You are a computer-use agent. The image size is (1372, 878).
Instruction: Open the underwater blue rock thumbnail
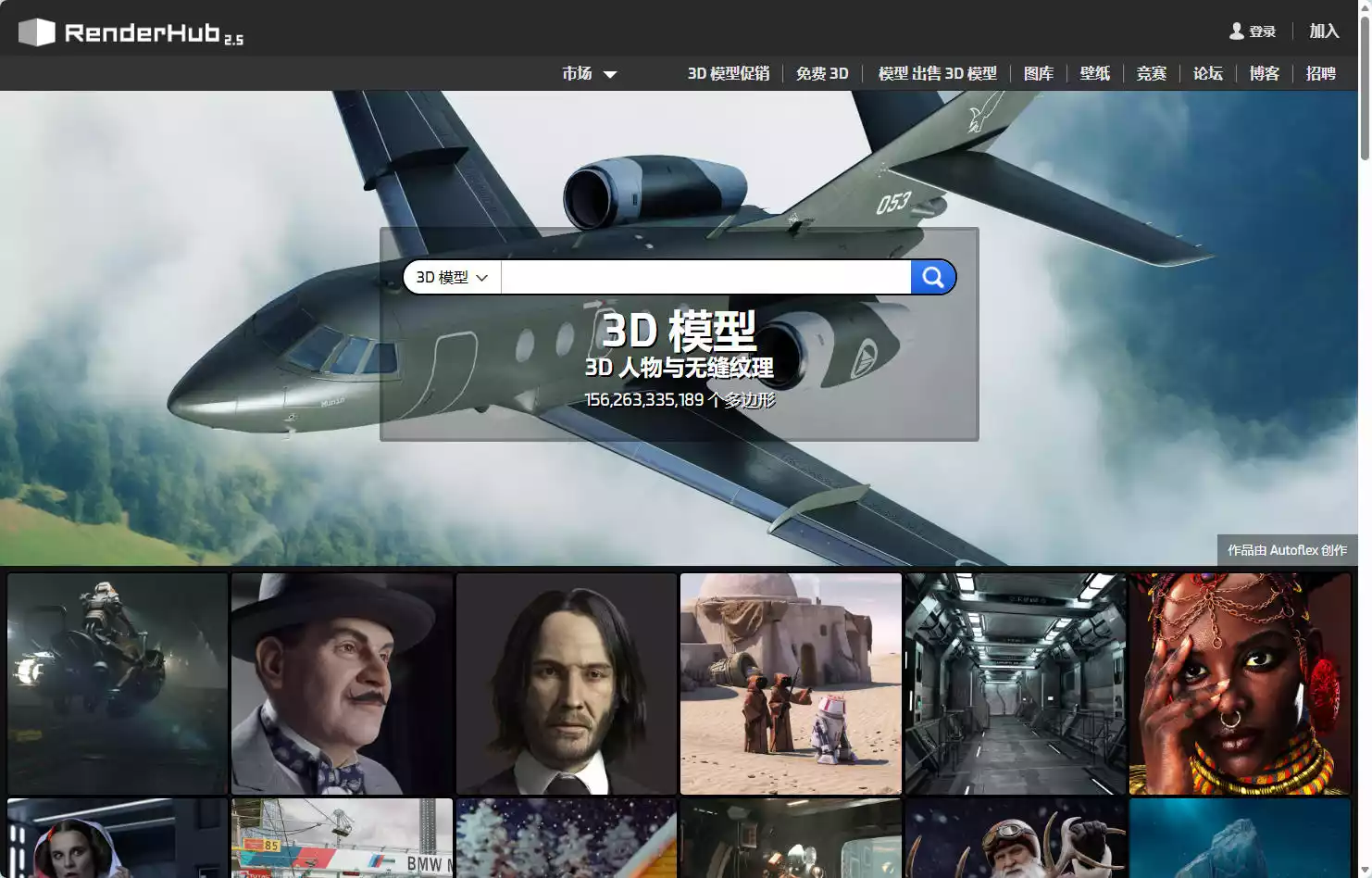tap(1240, 838)
